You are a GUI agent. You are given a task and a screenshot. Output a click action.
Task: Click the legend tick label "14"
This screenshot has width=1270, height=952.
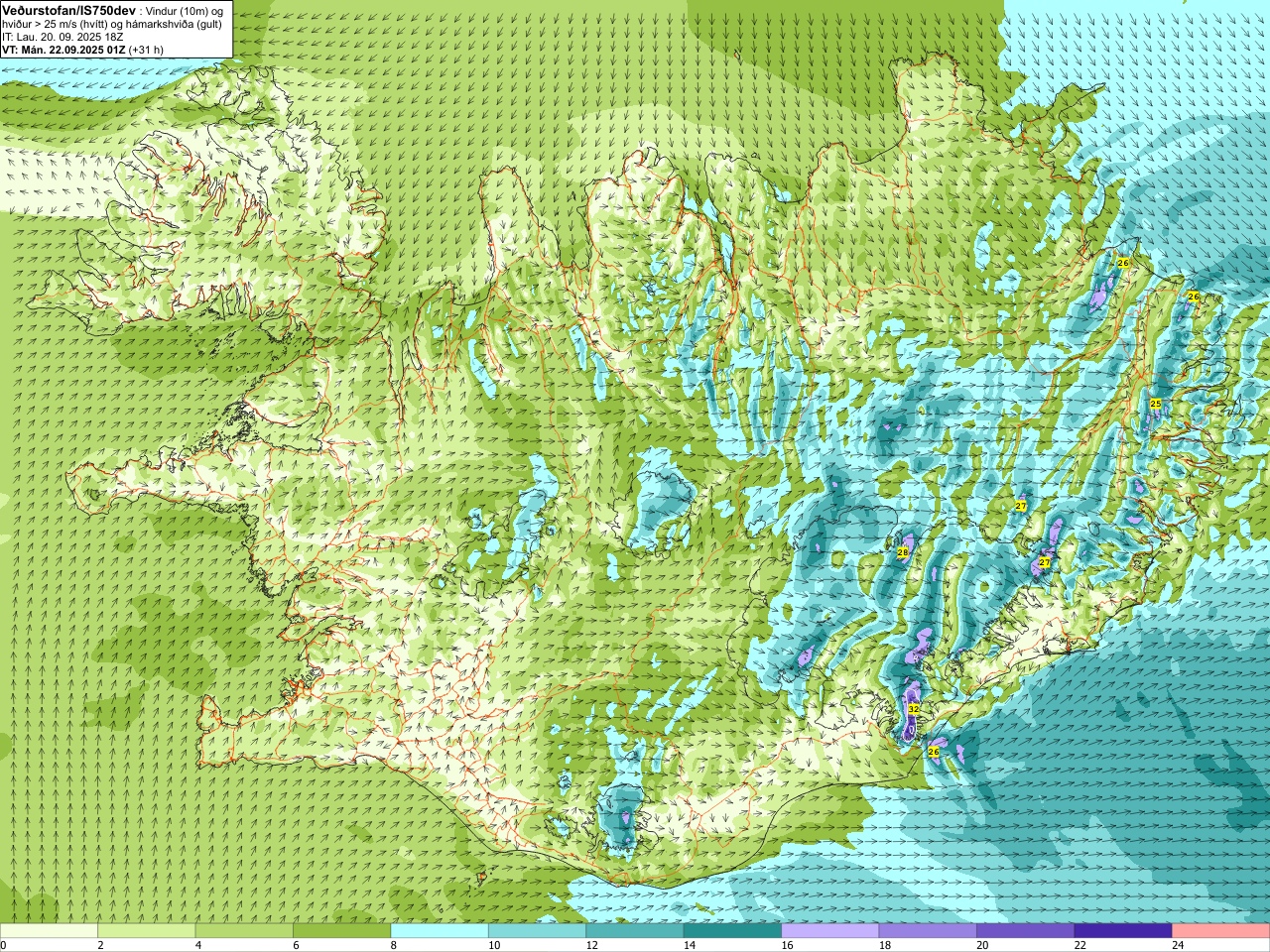690,945
